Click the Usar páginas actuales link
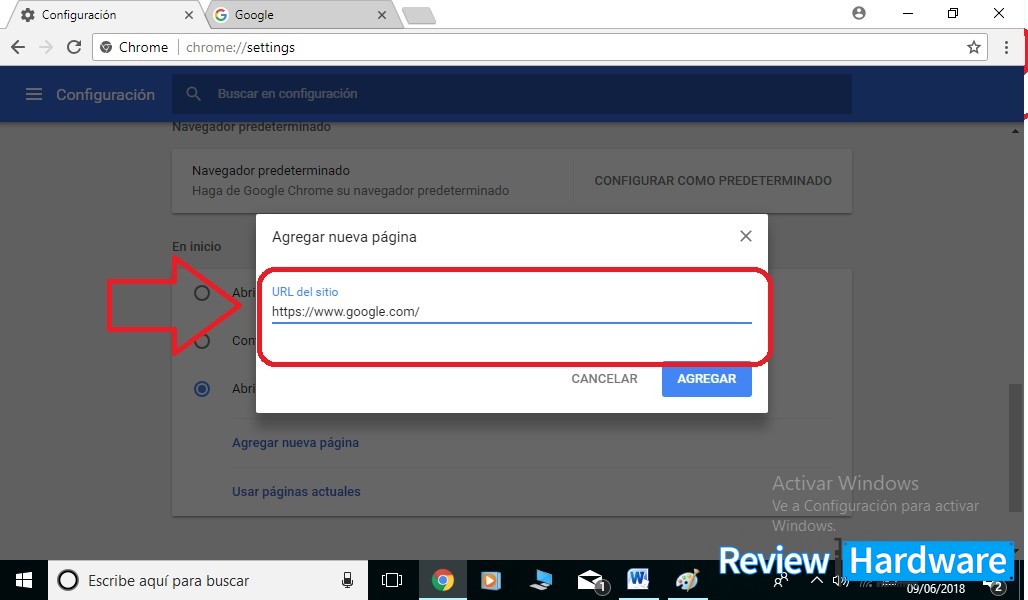 (296, 492)
